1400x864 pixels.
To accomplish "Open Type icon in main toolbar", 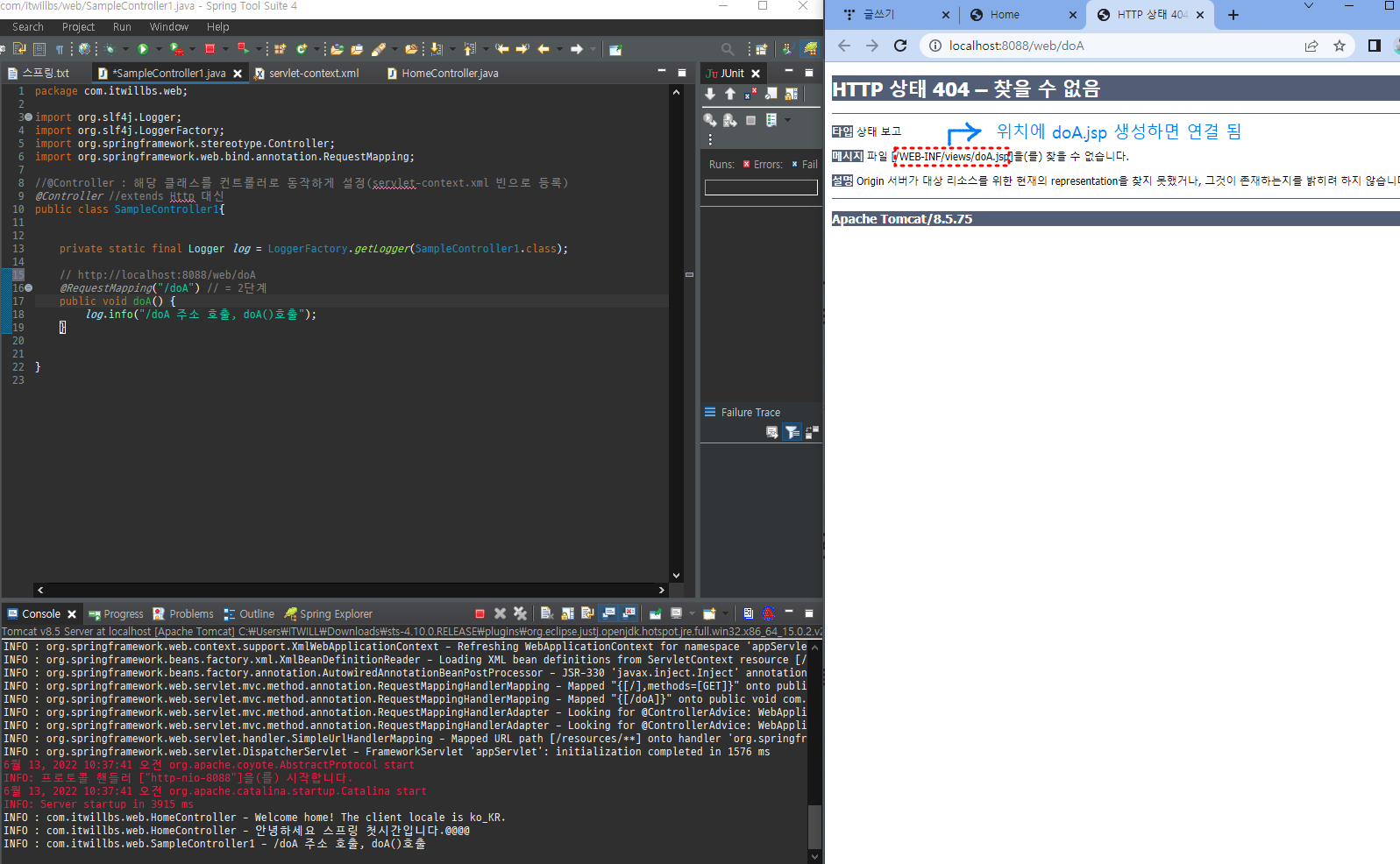I will point(337,49).
